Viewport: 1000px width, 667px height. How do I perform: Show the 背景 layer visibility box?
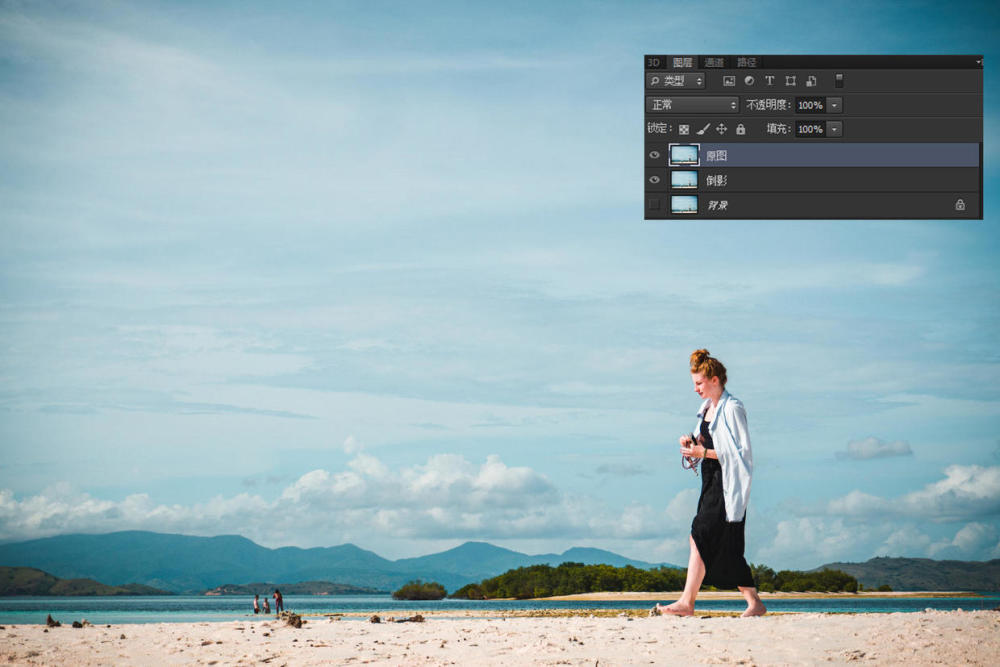[654, 205]
